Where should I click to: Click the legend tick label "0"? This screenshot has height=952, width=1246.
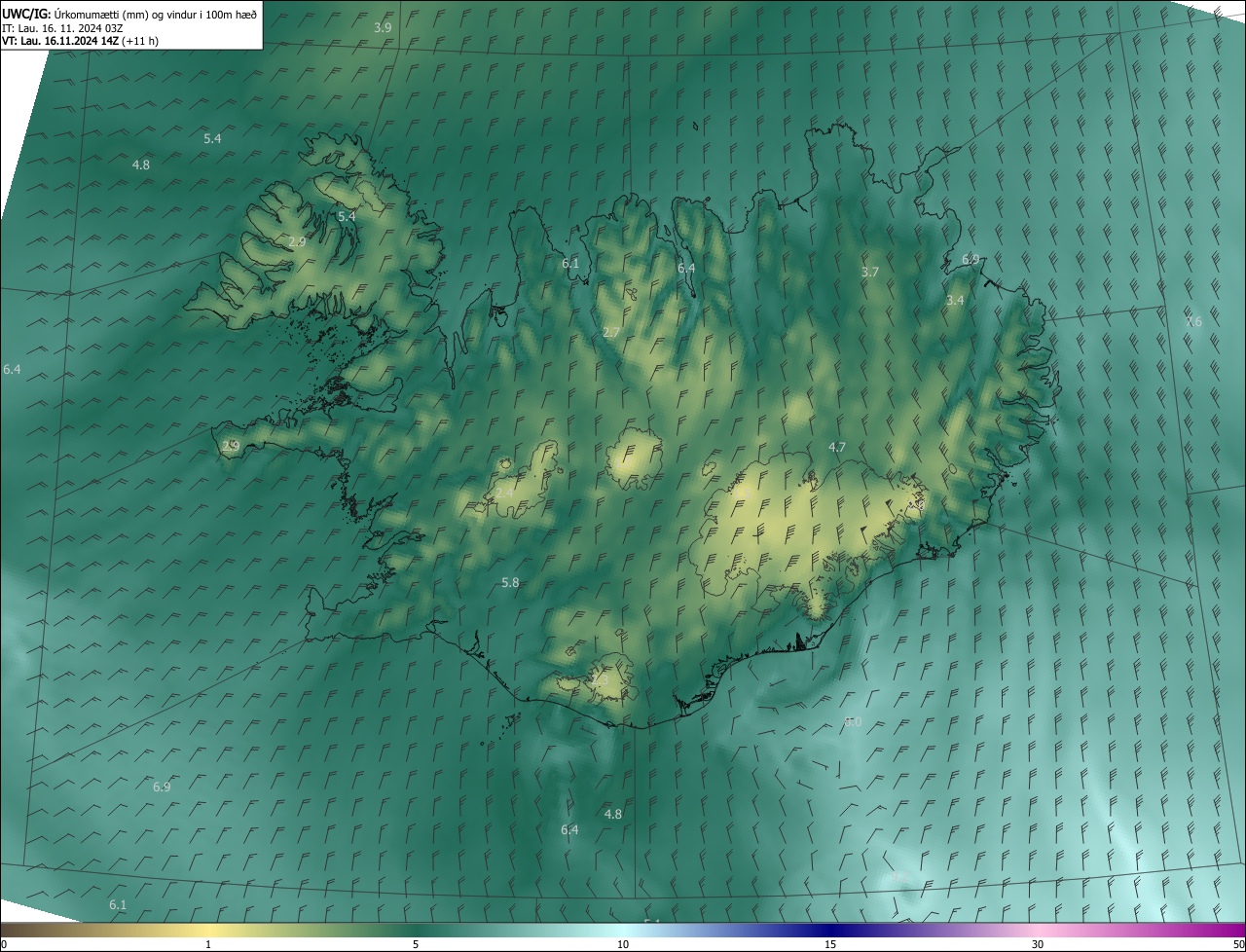[x=3, y=944]
